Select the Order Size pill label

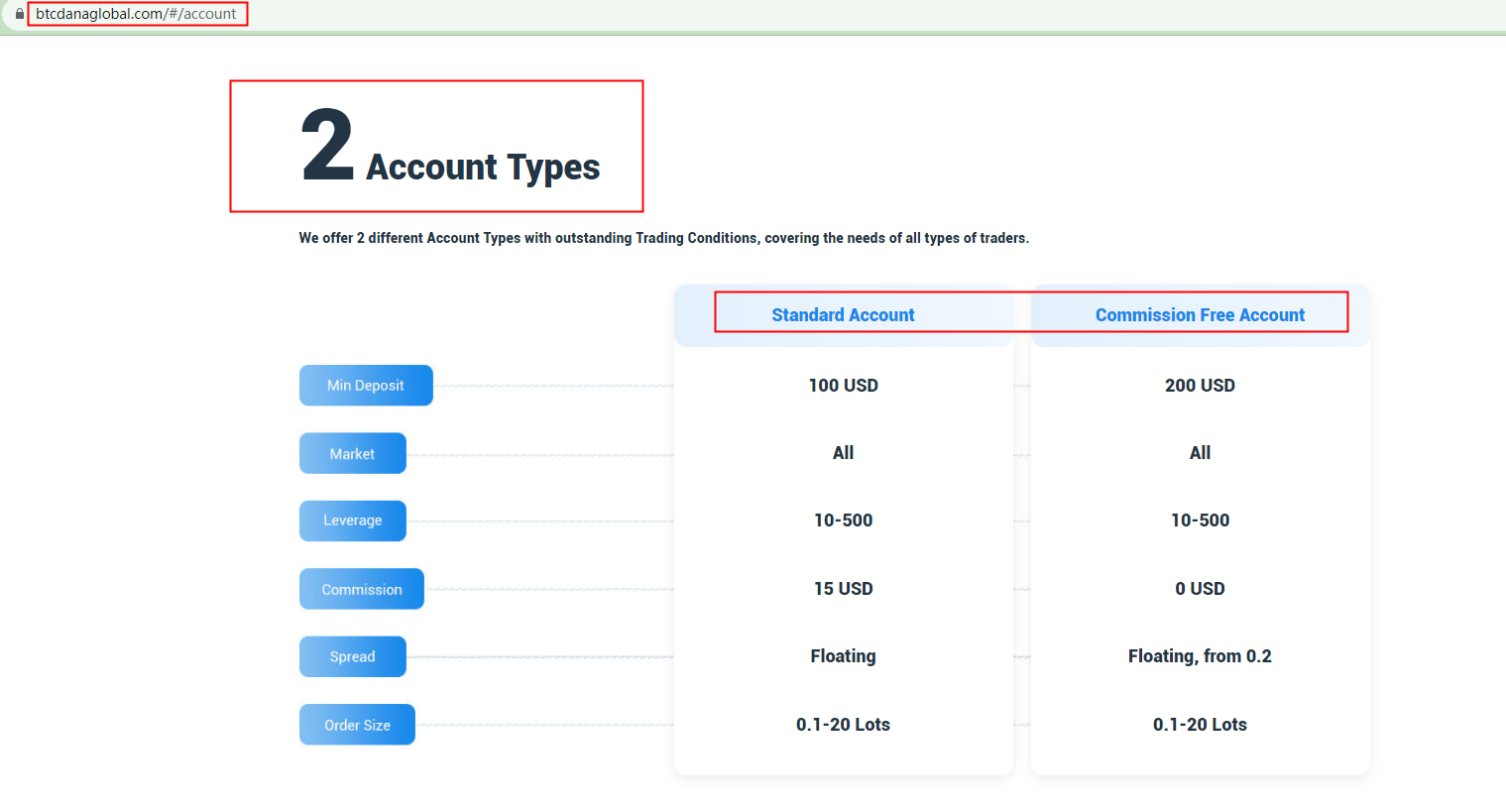pos(357,724)
